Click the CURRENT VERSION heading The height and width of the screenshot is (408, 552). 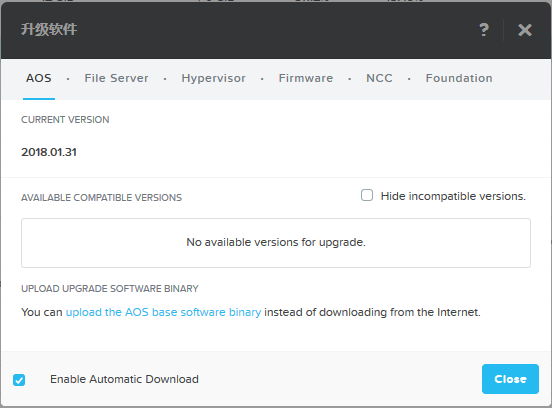click(x=65, y=120)
